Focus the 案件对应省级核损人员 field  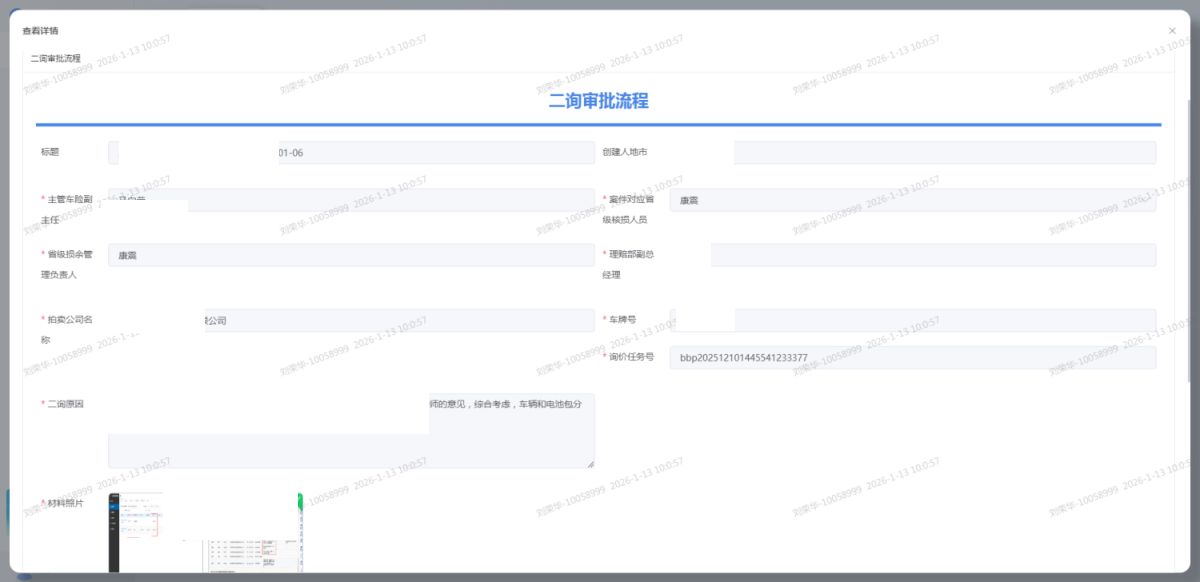912,200
